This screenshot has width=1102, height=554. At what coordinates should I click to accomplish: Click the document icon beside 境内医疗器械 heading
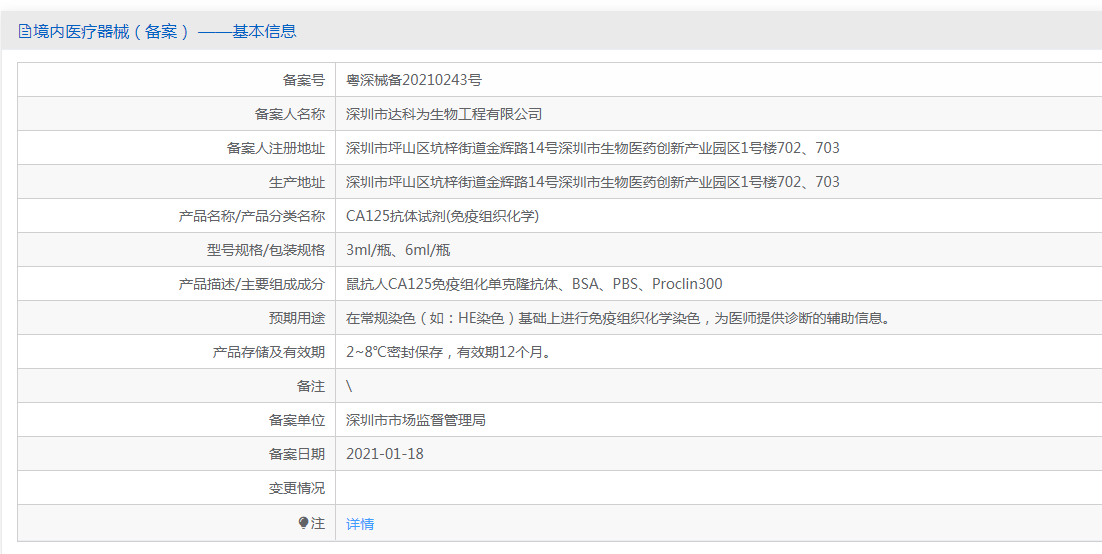(x=25, y=32)
